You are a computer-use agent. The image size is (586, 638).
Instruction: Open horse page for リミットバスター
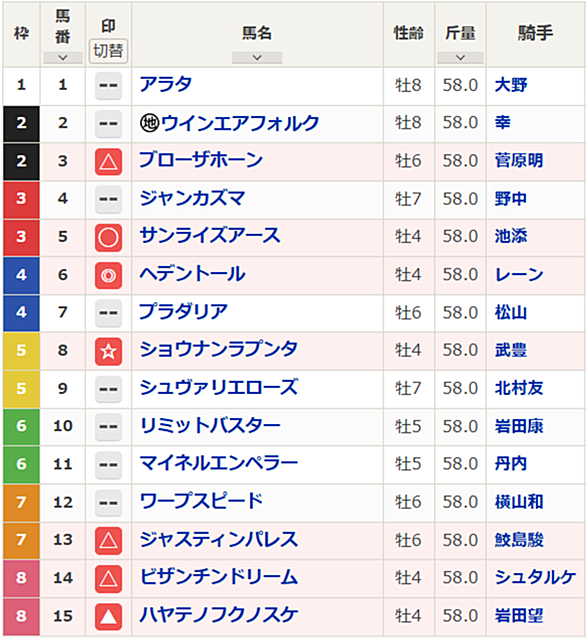click(x=210, y=426)
